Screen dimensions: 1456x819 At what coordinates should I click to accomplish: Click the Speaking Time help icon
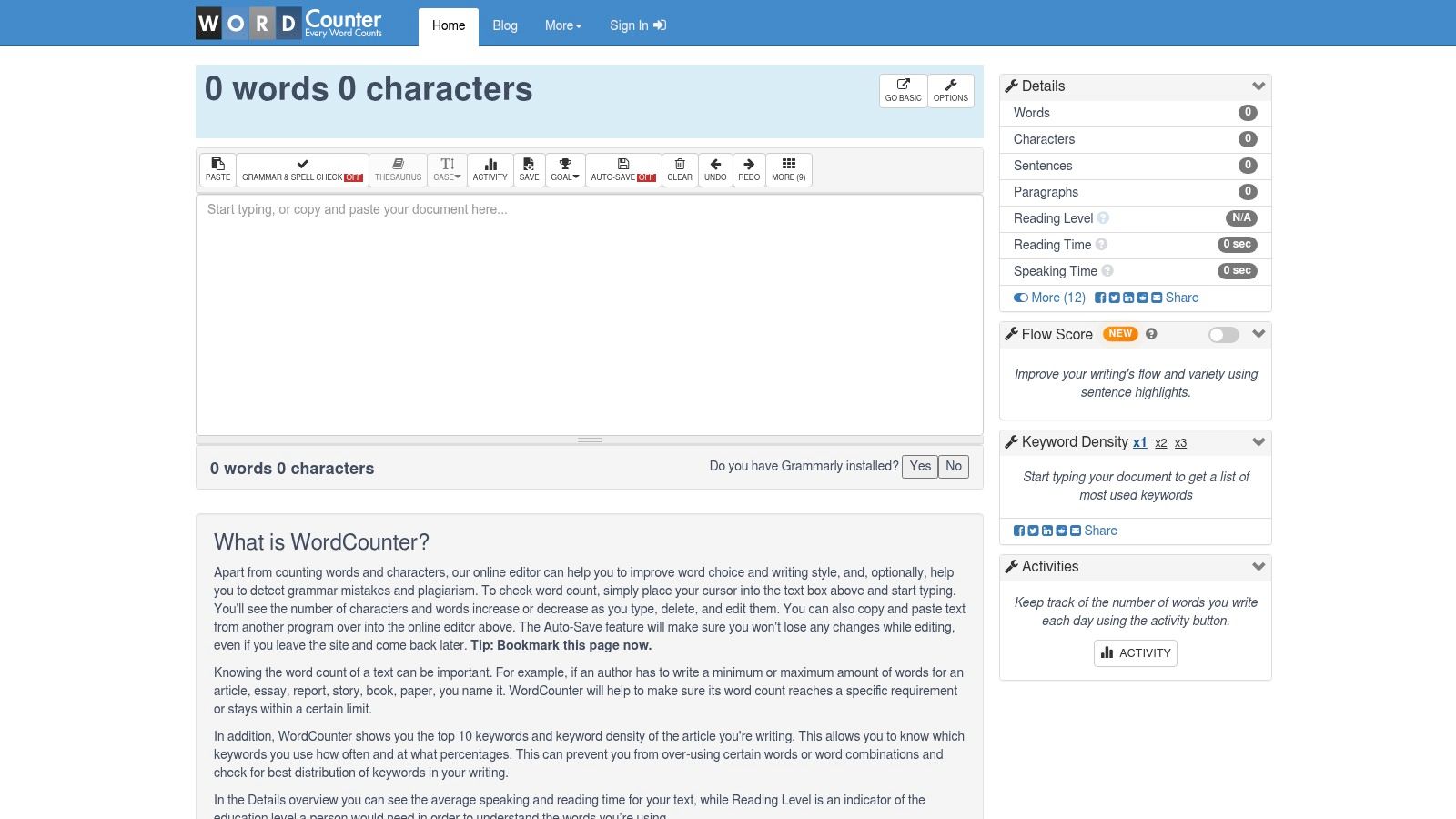pos(1107,271)
